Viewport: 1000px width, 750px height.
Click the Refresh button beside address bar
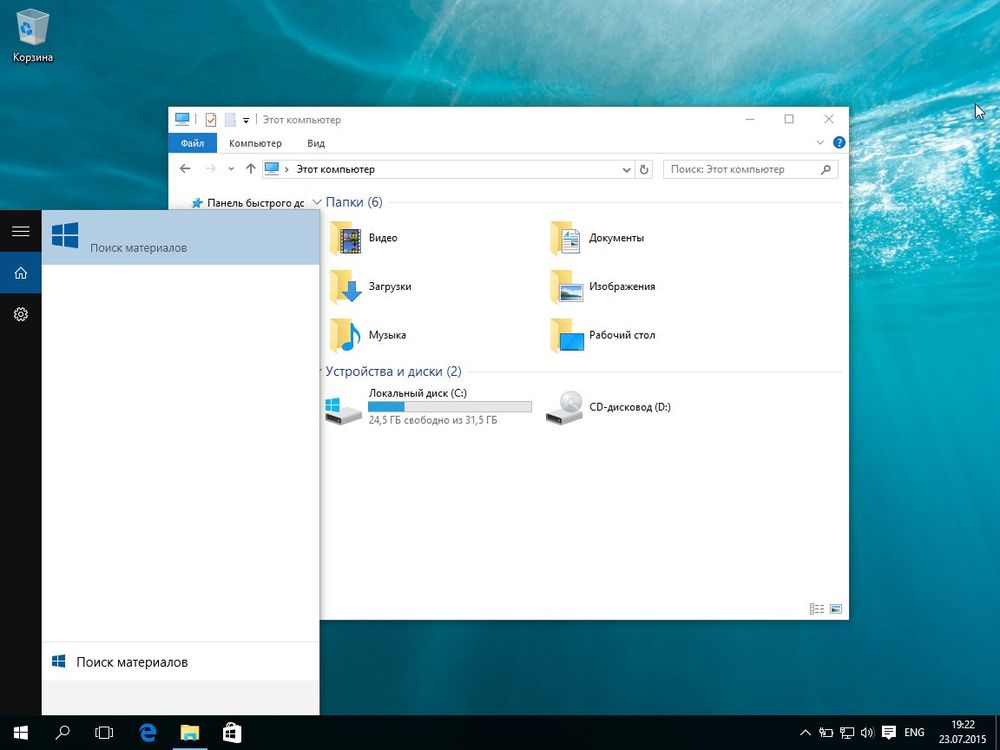(x=644, y=170)
